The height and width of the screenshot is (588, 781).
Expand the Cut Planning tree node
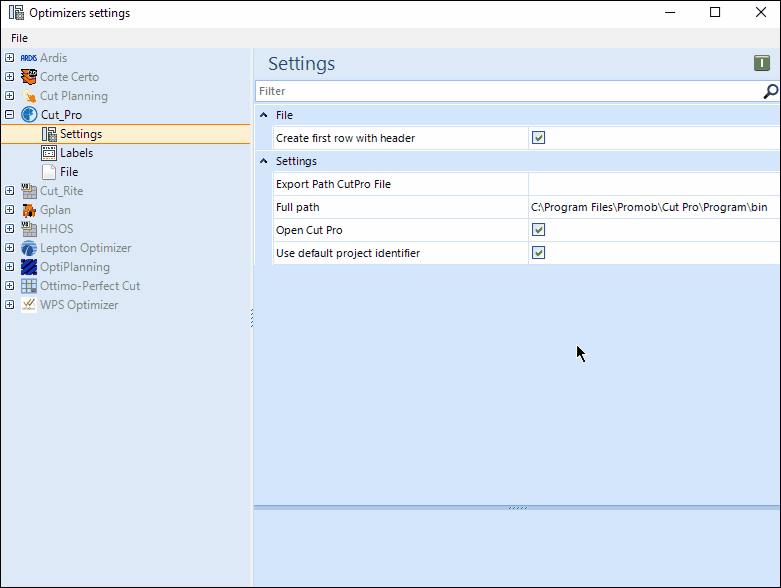point(9,96)
